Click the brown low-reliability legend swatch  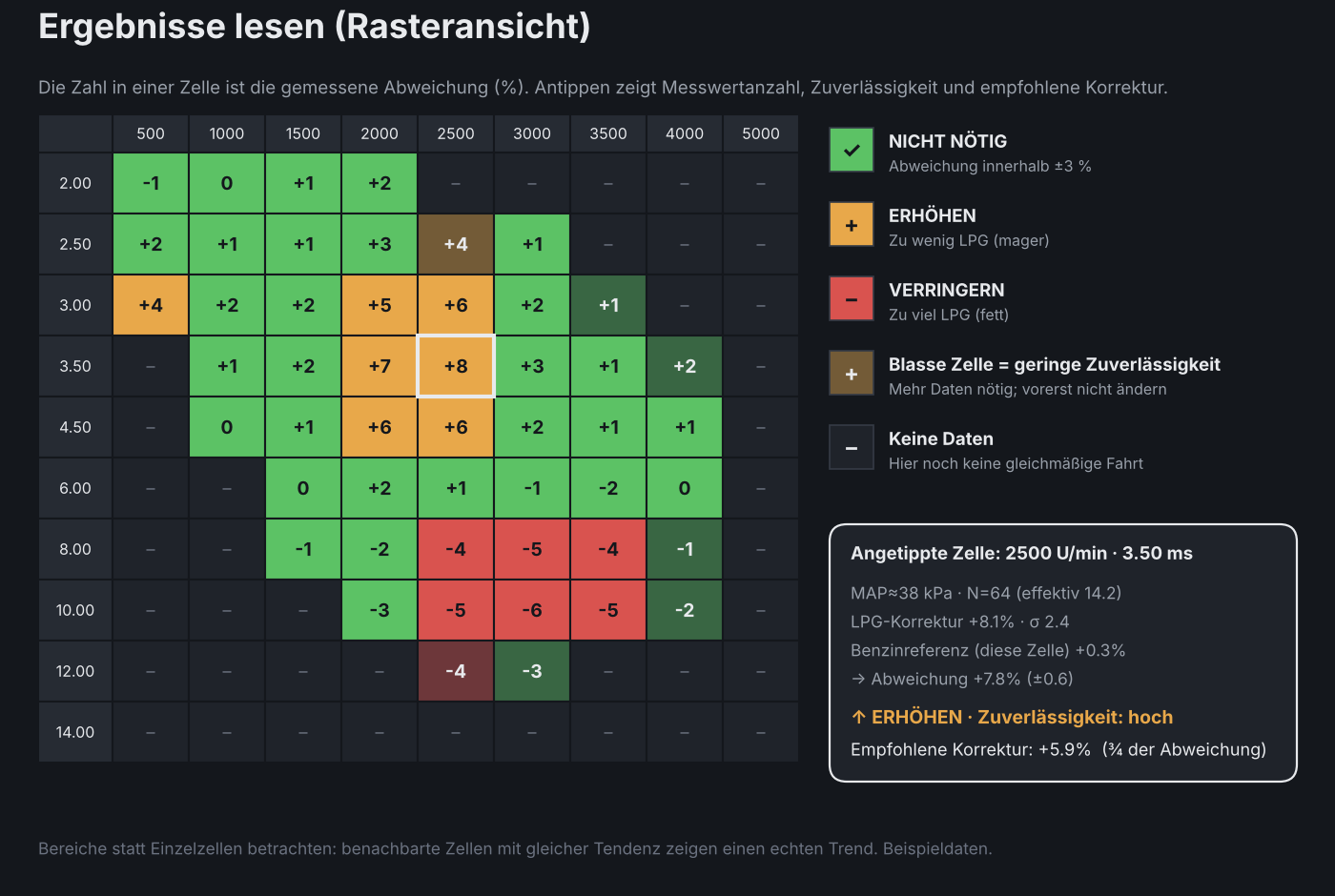852,373
